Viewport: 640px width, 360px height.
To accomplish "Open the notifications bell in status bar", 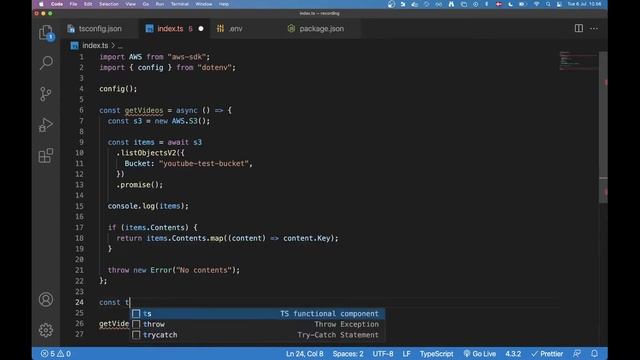I will [595, 353].
